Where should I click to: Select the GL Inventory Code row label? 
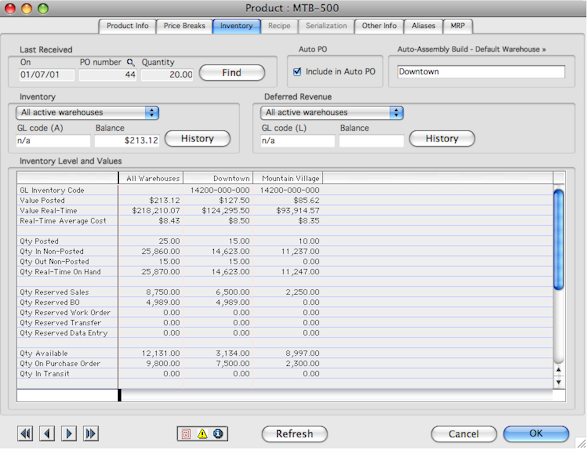pos(52,190)
